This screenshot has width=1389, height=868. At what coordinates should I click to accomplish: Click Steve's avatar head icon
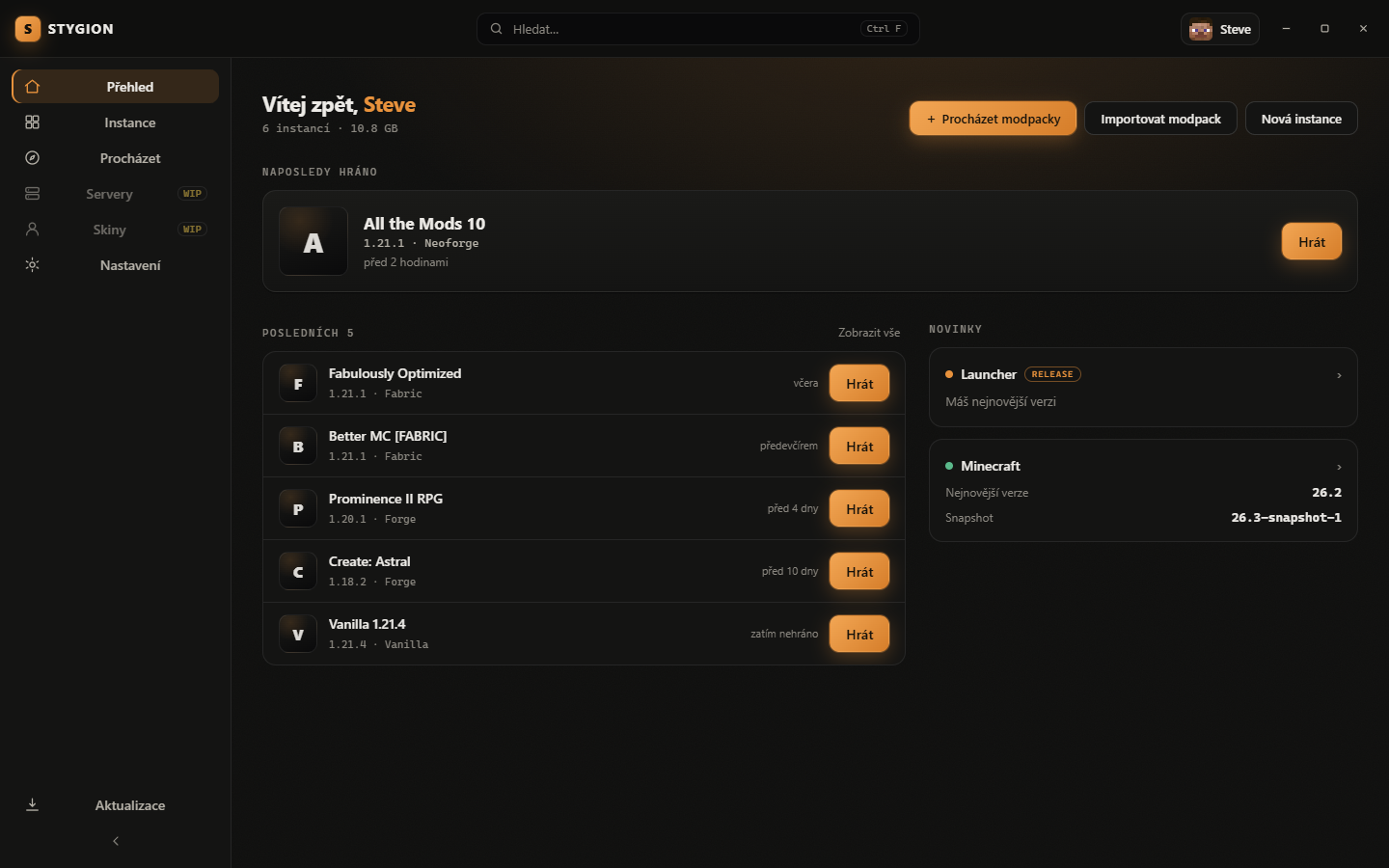pyautogui.click(x=1201, y=29)
